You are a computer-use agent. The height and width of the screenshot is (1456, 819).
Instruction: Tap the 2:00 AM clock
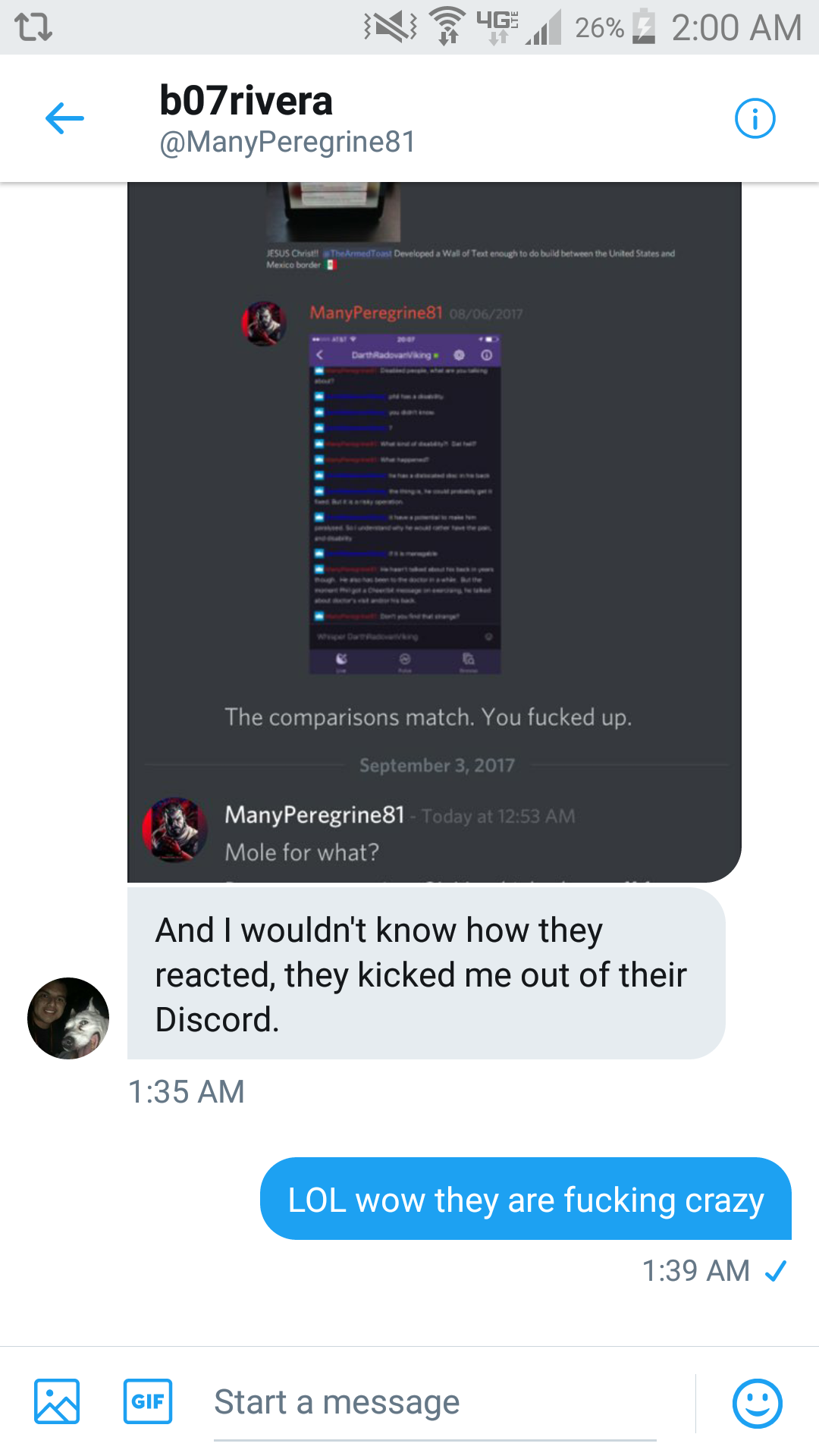coord(736,28)
